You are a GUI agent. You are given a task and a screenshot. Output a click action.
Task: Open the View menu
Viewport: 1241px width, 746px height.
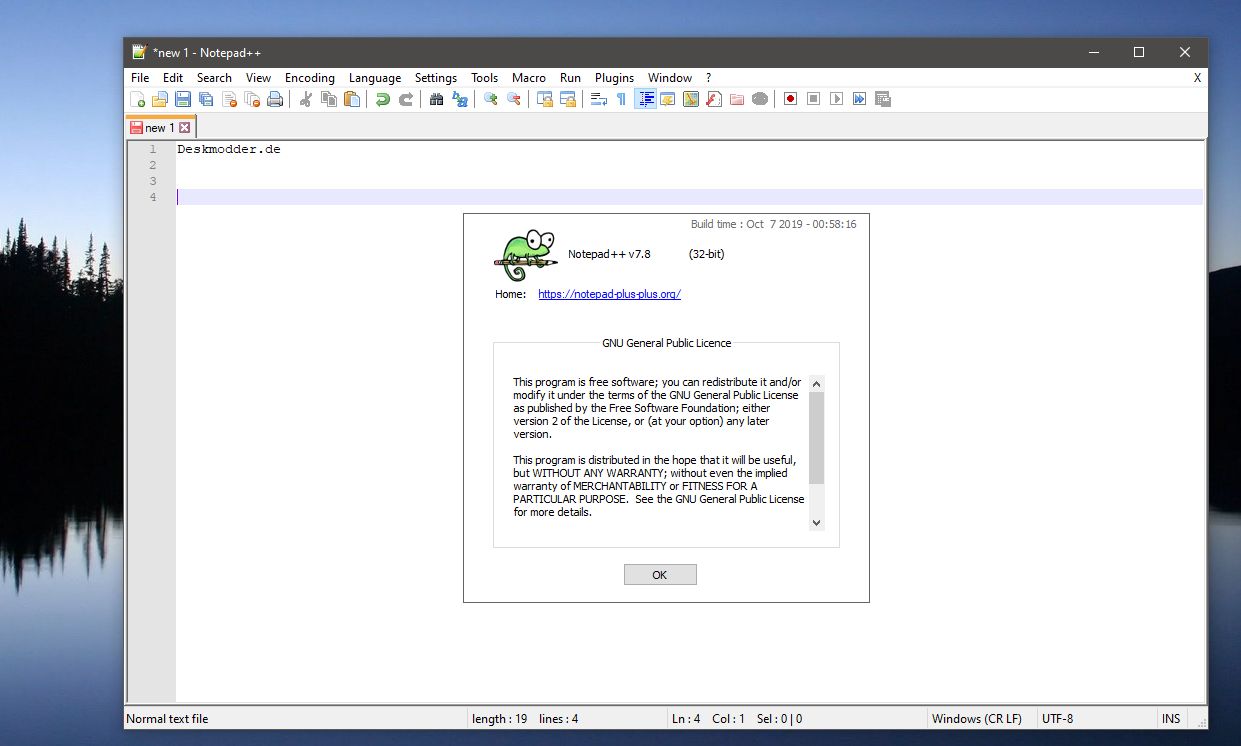point(258,77)
